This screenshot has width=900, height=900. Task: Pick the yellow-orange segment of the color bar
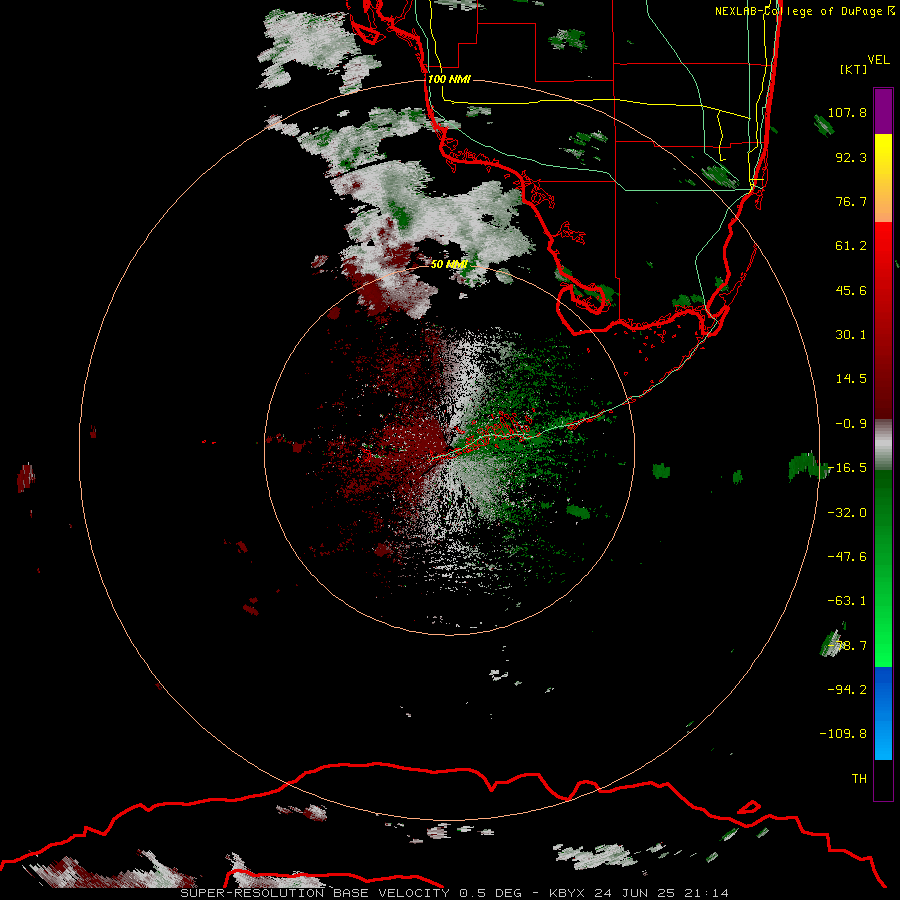(x=883, y=178)
